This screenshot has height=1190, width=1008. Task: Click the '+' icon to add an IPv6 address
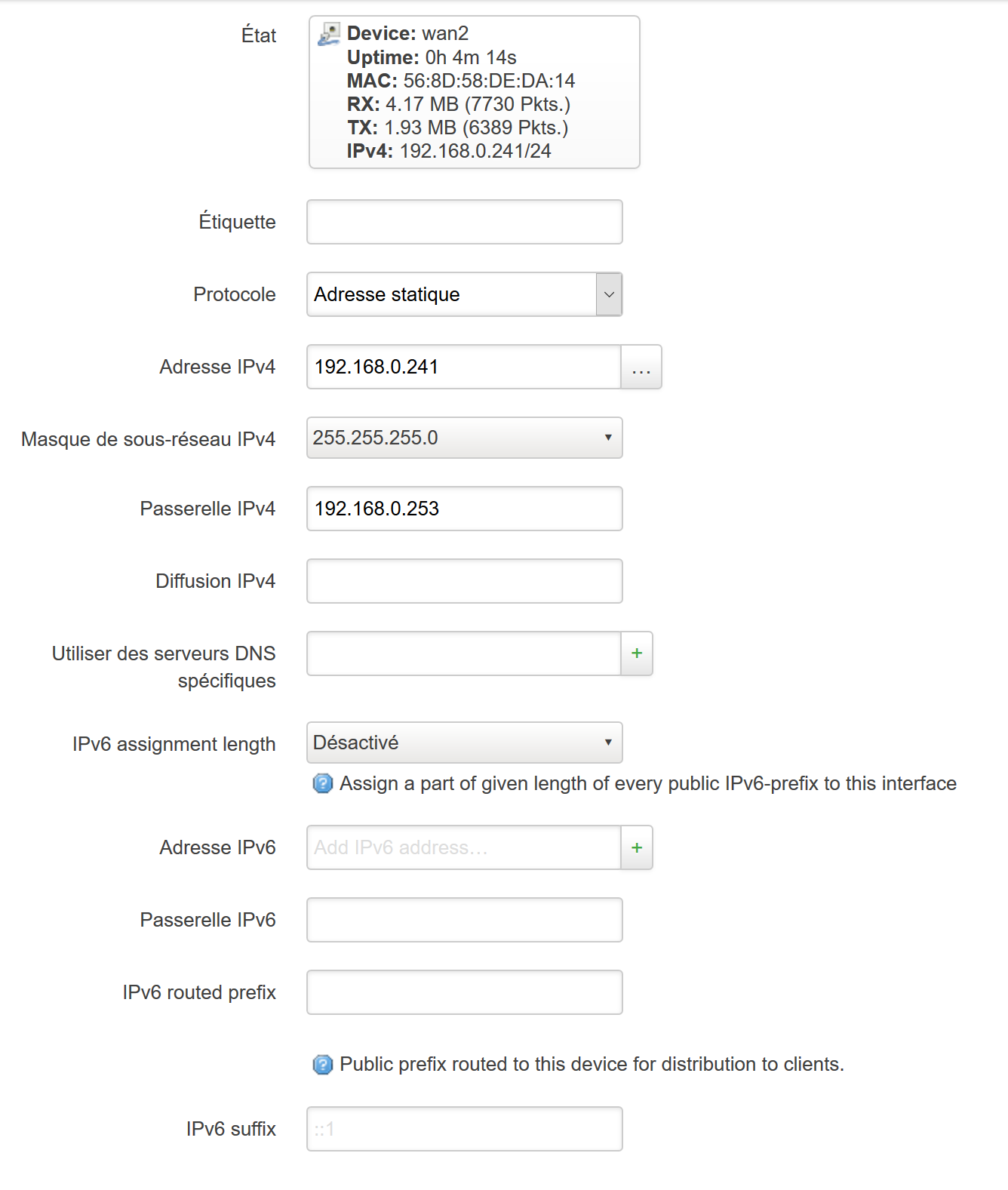click(x=636, y=848)
